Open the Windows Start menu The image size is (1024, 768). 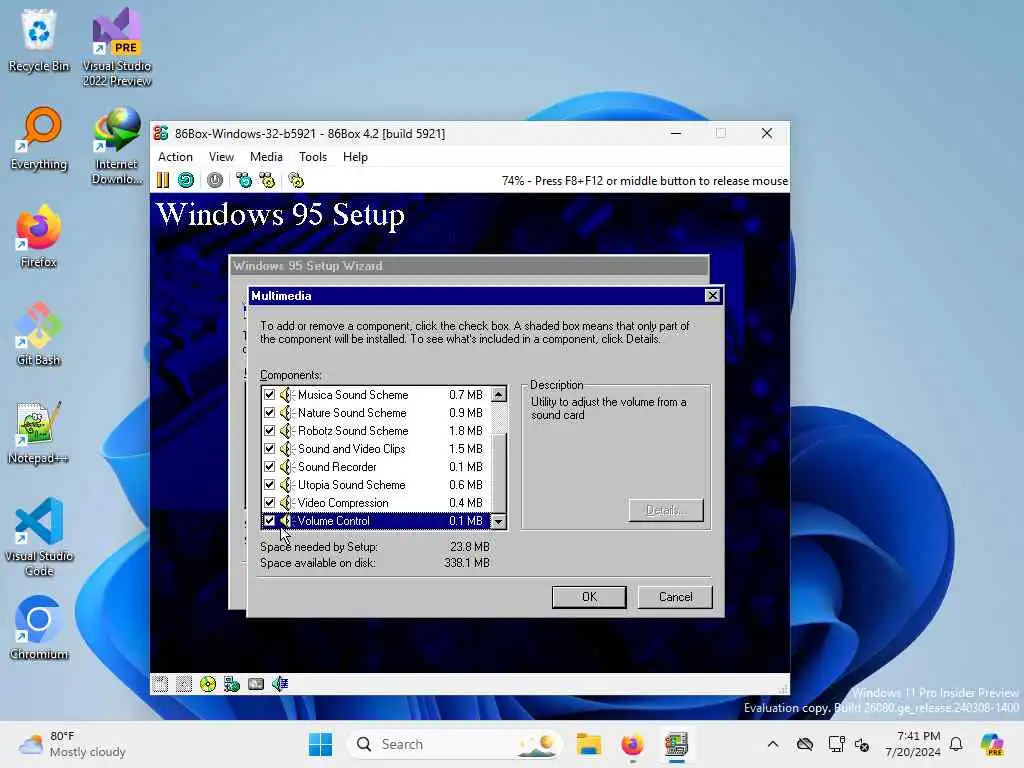click(320, 744)
